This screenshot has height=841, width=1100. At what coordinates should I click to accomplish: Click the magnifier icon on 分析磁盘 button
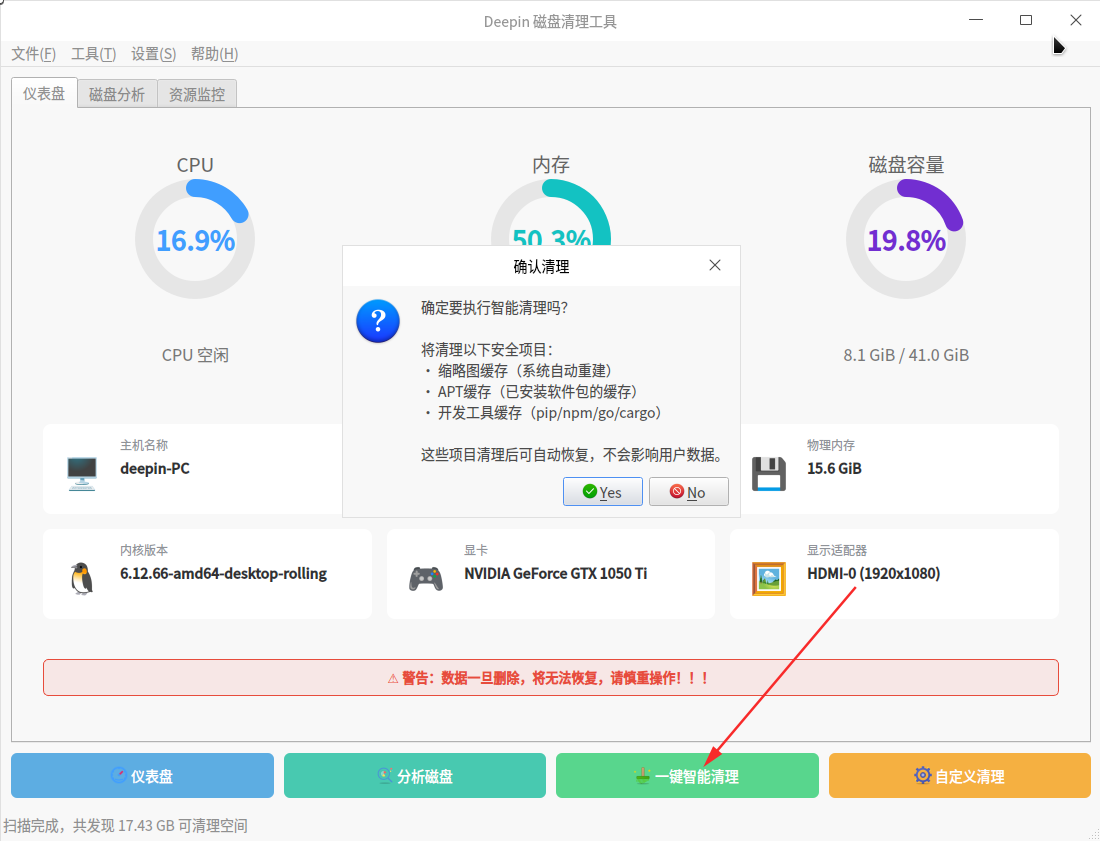coord(384,775)
